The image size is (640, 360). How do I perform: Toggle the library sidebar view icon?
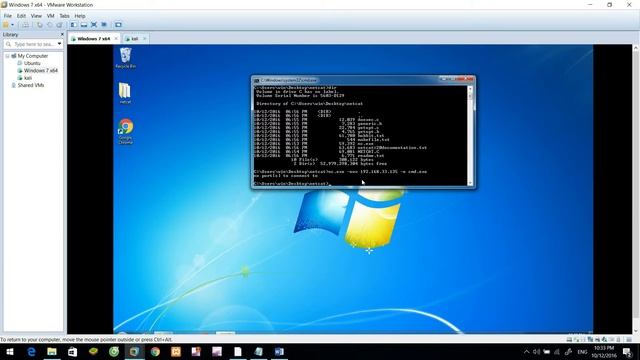(74, 25)
